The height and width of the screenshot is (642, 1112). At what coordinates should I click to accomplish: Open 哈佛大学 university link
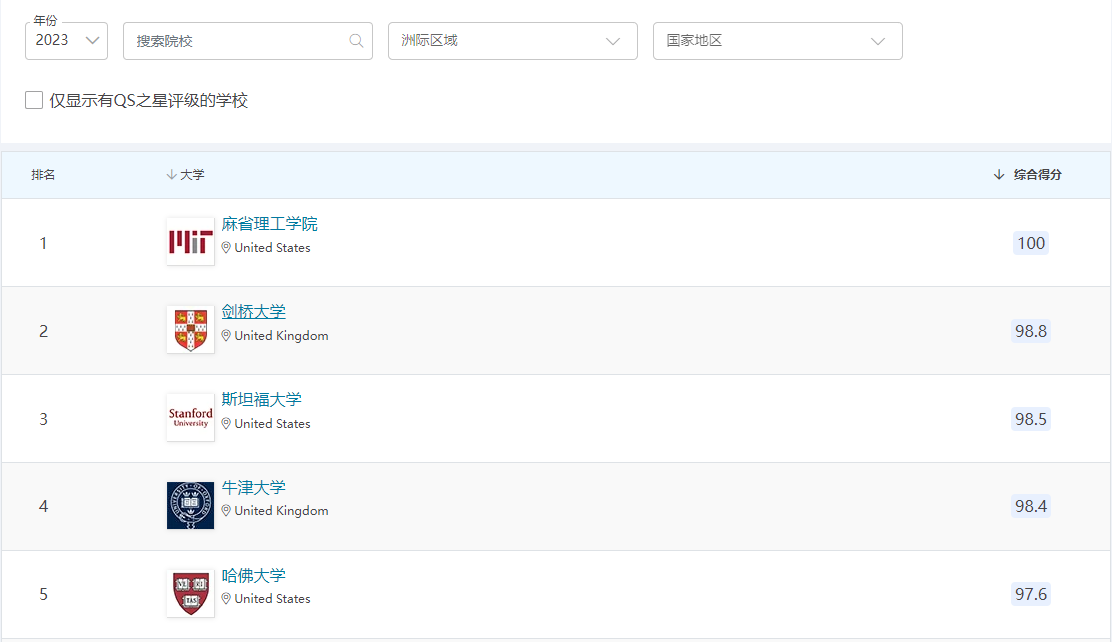tap(253, 575)
